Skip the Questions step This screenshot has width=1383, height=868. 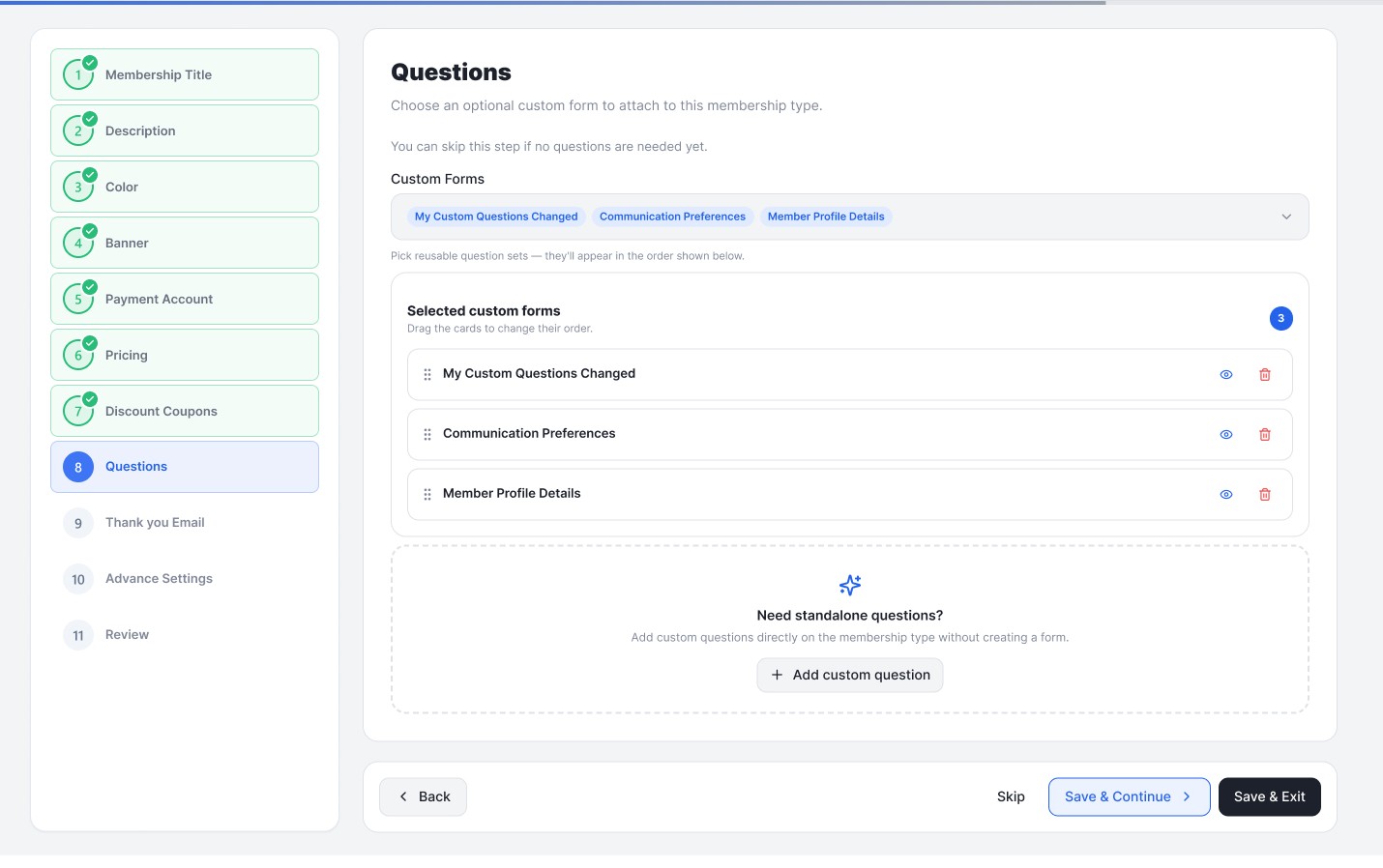(x=1011, y=796)
